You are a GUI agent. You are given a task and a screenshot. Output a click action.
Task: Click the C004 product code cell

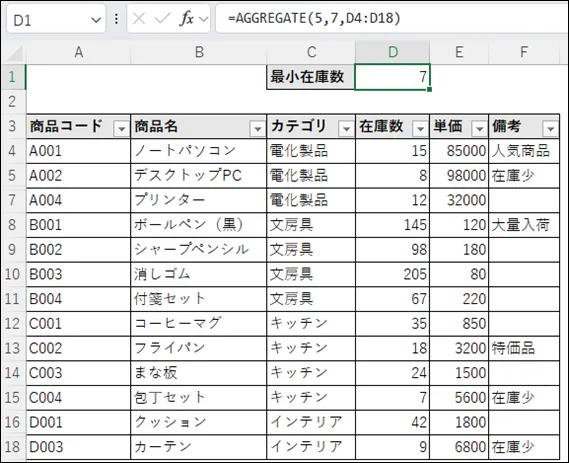click(x=78, y=398)
